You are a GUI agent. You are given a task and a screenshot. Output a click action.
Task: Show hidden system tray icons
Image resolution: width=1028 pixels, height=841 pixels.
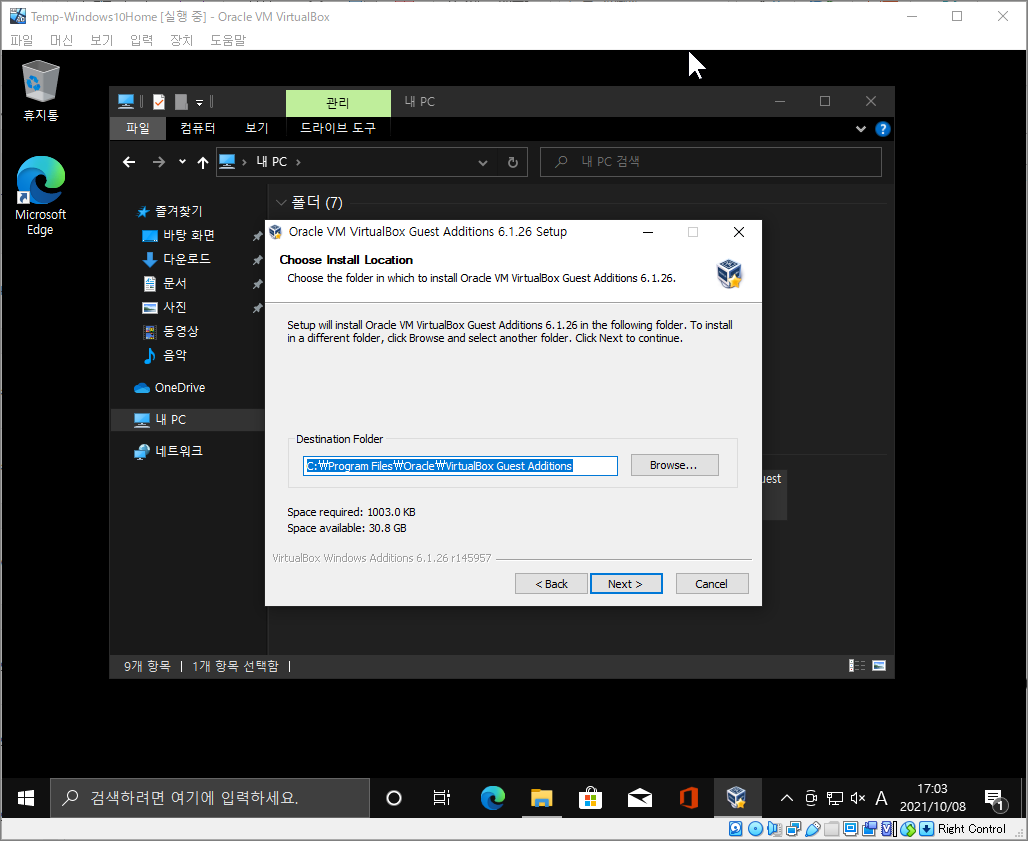pos(787,798)
